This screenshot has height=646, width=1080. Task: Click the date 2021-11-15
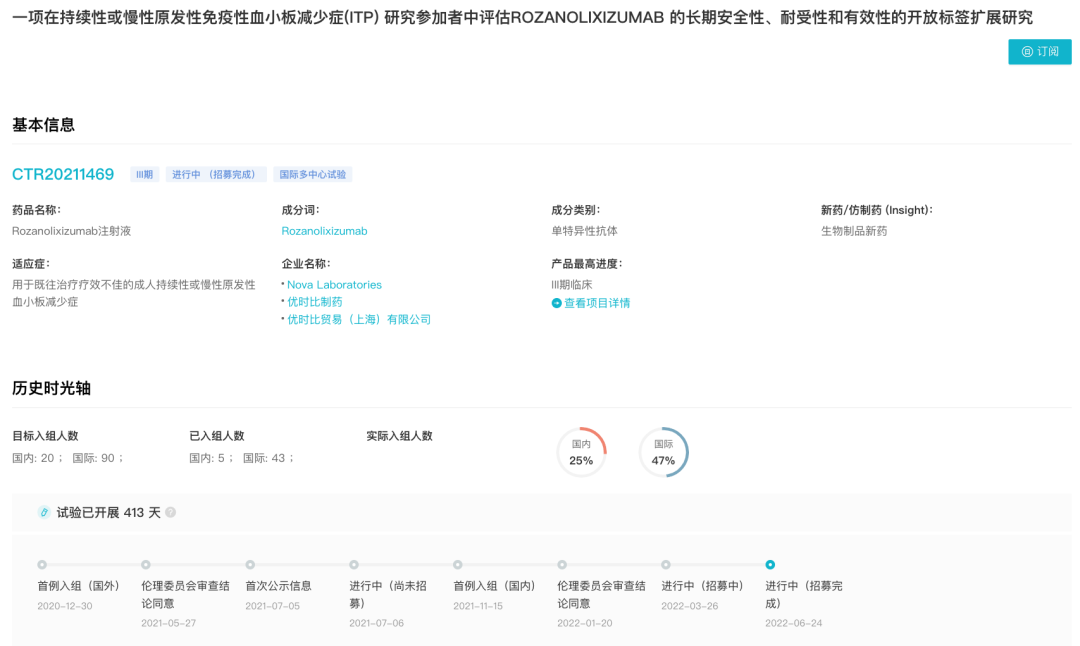point(478,606)
